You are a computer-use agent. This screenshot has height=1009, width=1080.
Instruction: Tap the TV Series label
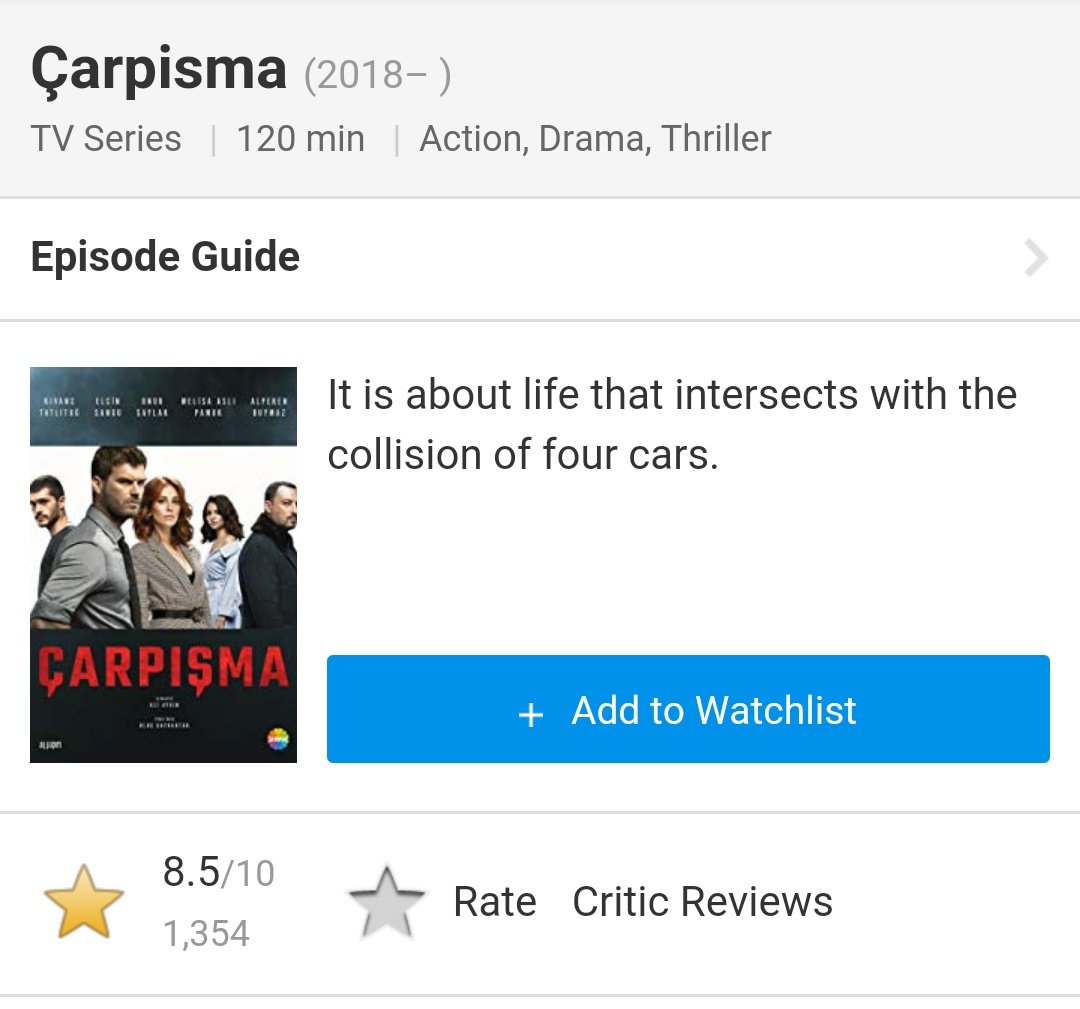tap(106, 139)
